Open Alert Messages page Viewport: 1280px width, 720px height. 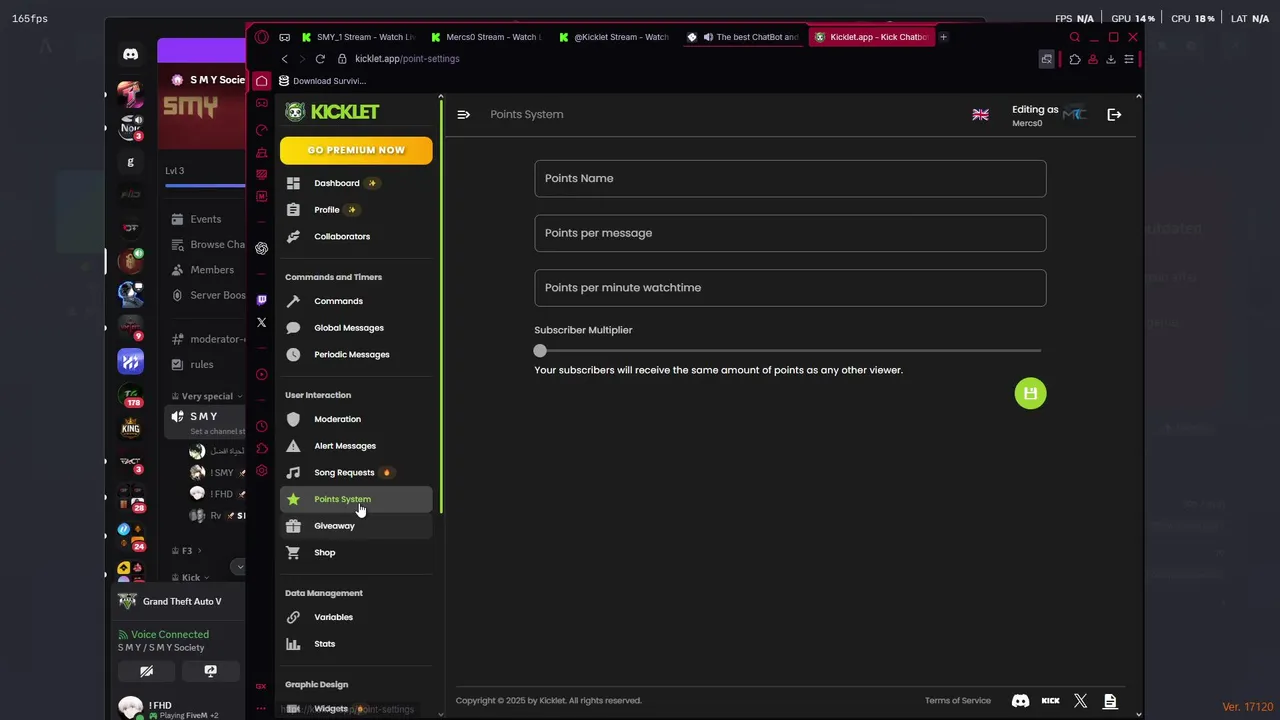pos(356,446)
